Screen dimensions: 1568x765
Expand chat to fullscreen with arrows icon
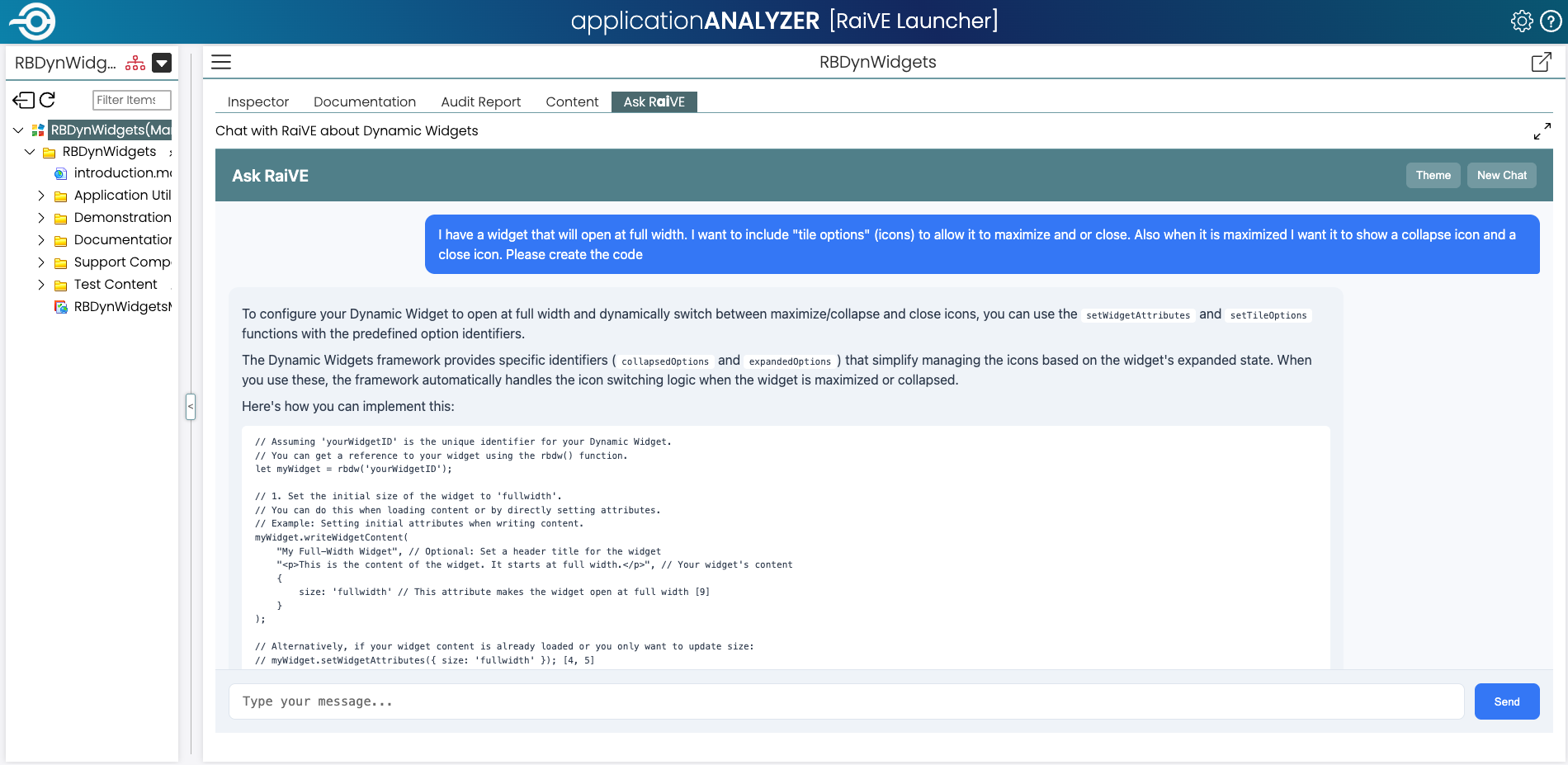(1542, 132)
